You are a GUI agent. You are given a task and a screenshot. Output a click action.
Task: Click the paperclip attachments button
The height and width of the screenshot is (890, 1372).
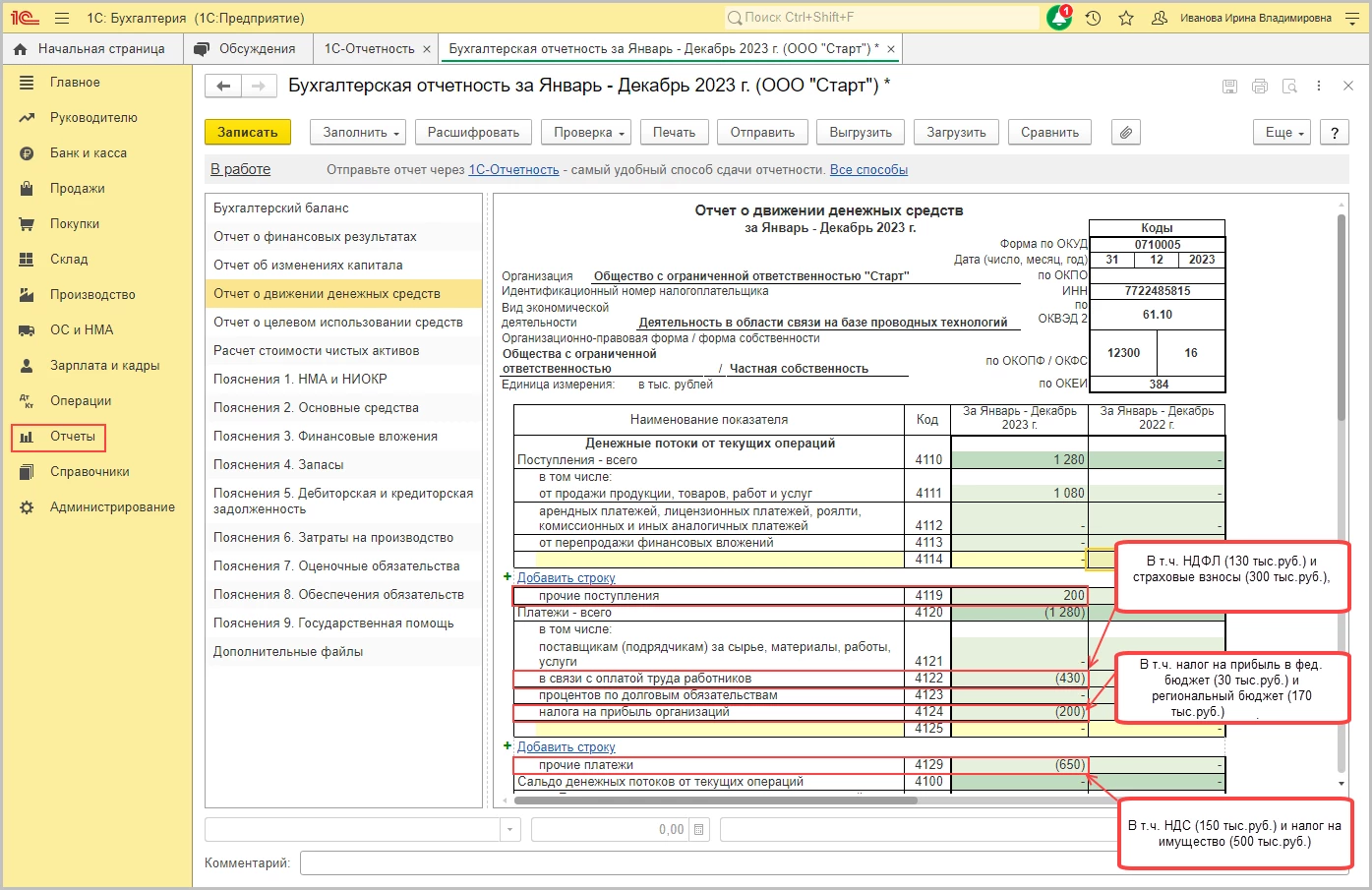[x=1126, y=133]
